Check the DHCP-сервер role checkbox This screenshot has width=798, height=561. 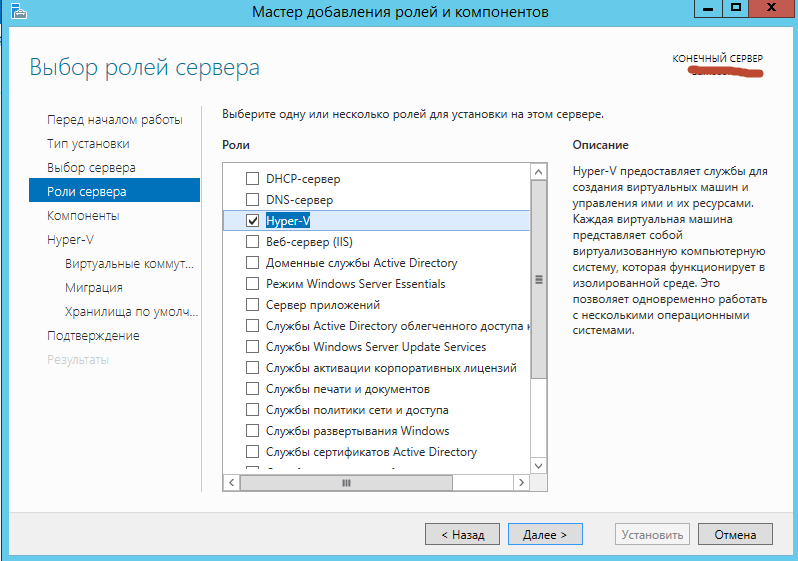[252, 179]
